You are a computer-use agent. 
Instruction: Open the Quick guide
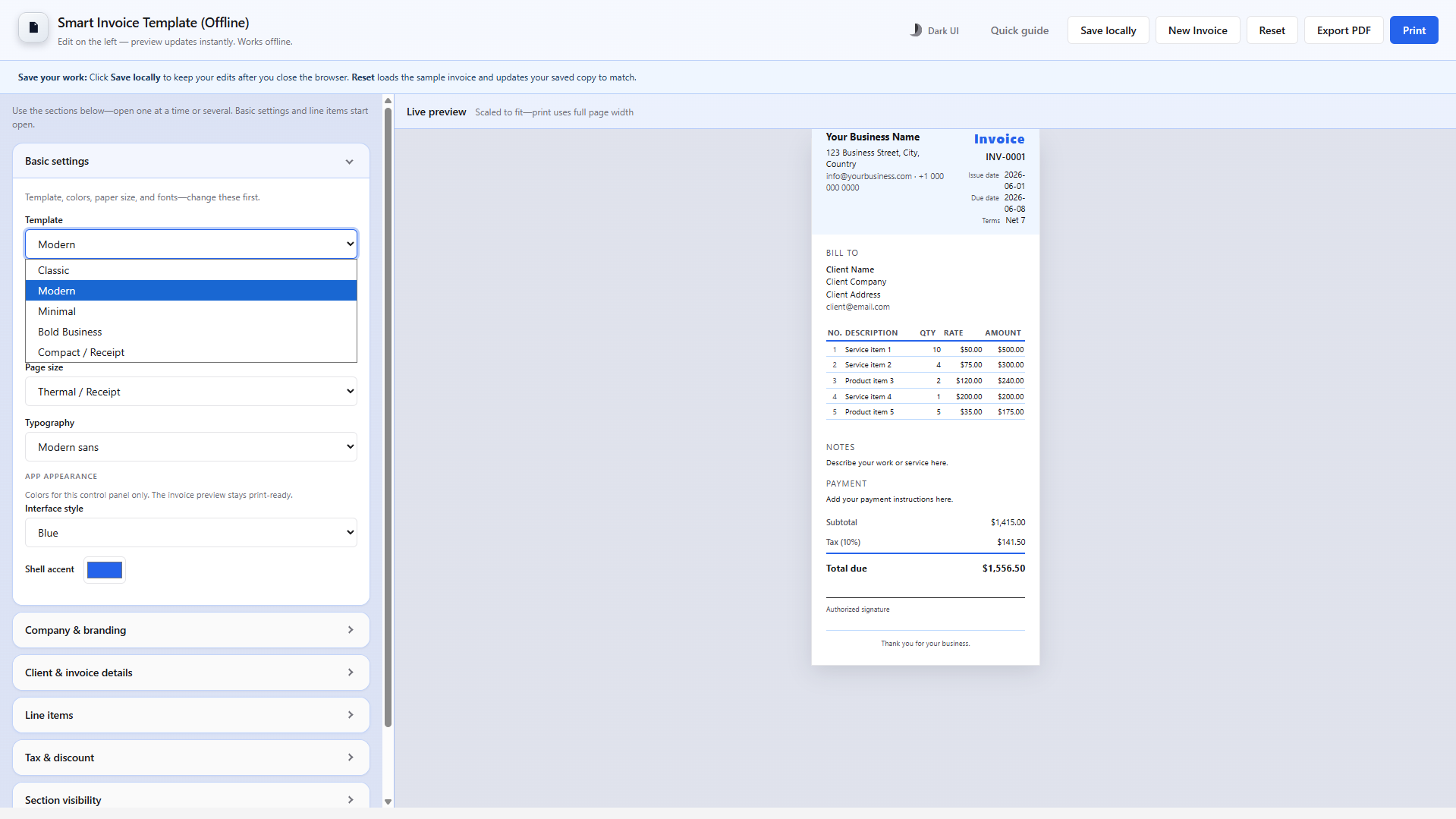(x=1019, y=30)
